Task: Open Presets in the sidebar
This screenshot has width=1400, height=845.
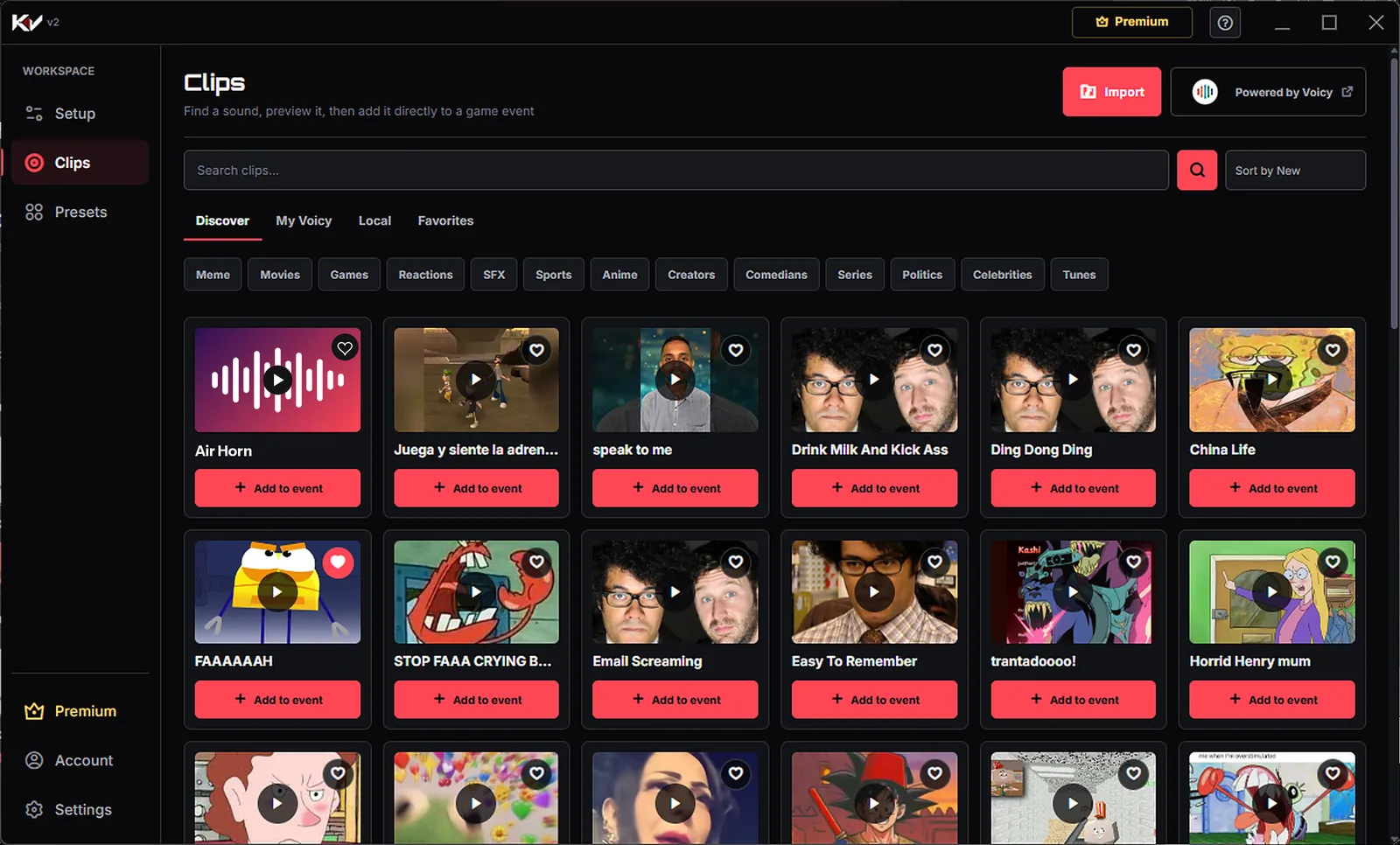Action: pos(80,213)
